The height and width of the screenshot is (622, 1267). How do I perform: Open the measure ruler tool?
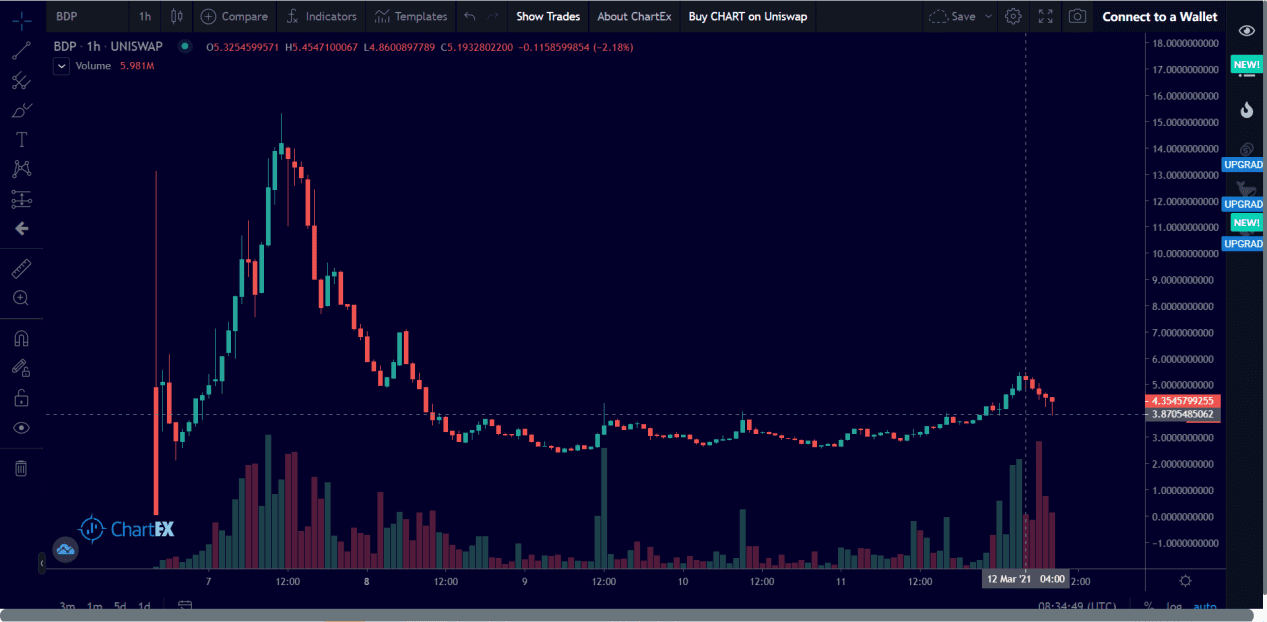click(x=21, y=269)
